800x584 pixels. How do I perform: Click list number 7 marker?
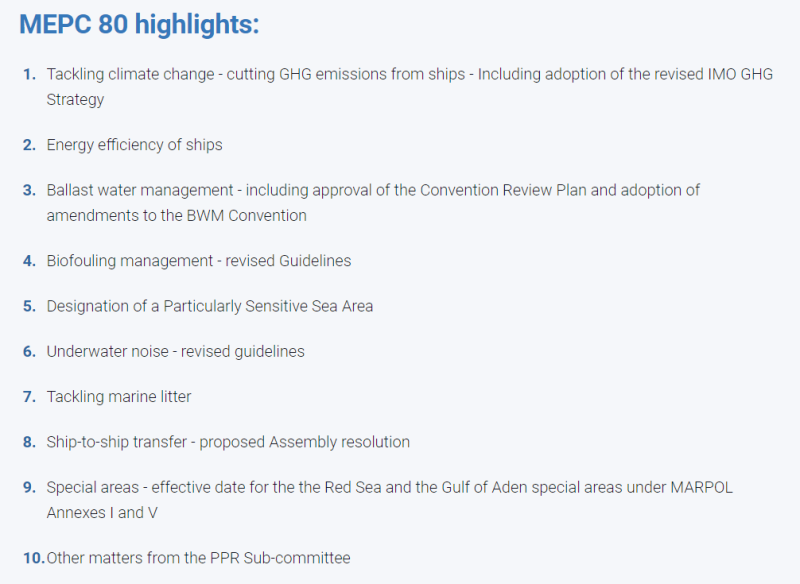click(x=30, y=397)
